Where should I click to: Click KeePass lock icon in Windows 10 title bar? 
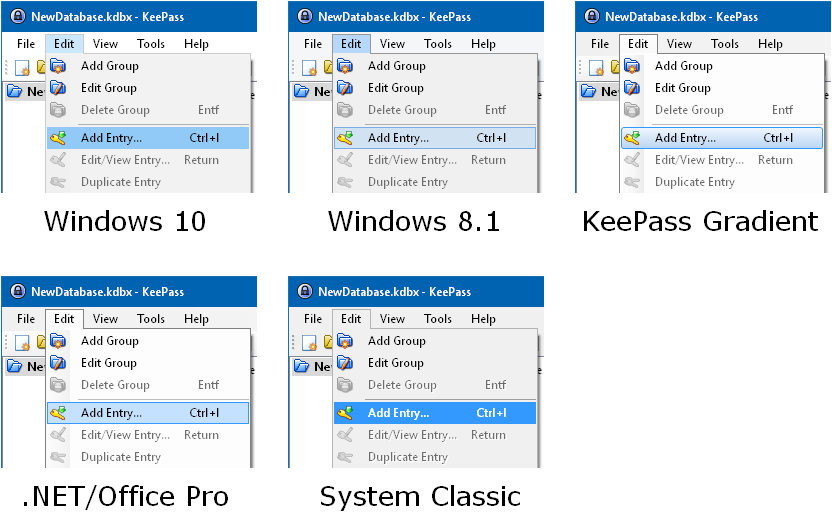[18, 17]
